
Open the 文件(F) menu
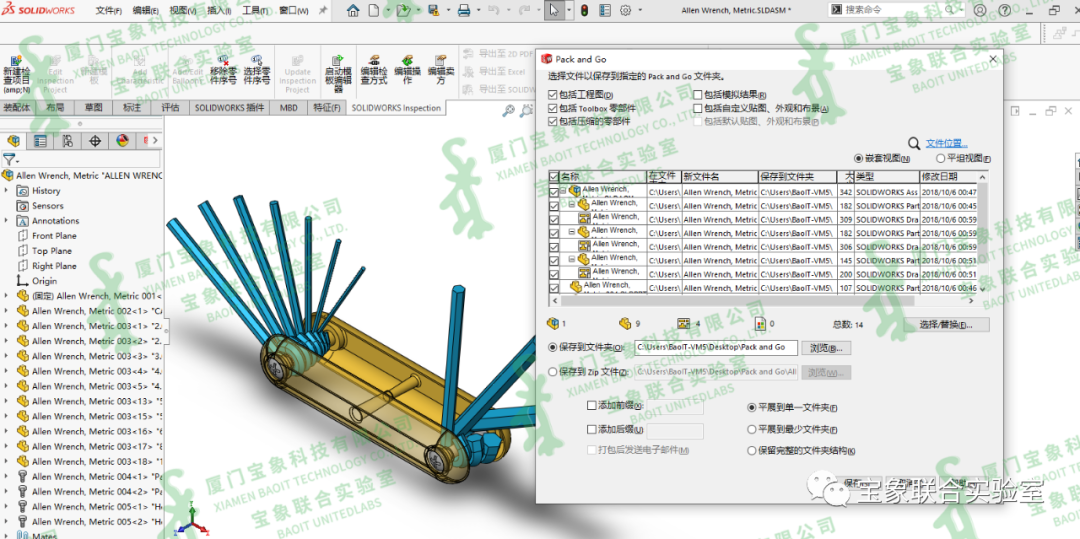[x=108, y=11]
